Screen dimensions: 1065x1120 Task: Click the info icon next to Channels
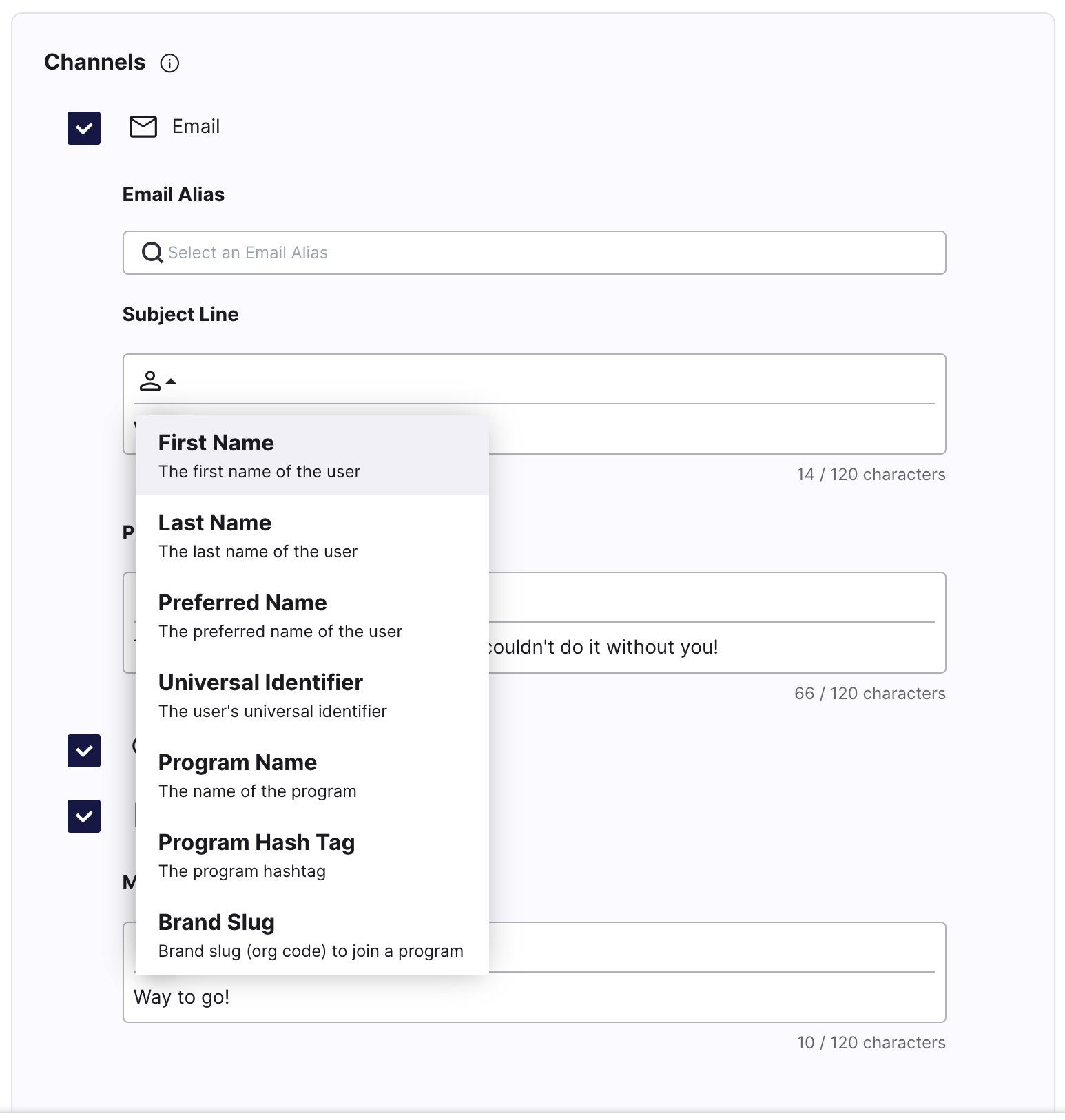169,63
